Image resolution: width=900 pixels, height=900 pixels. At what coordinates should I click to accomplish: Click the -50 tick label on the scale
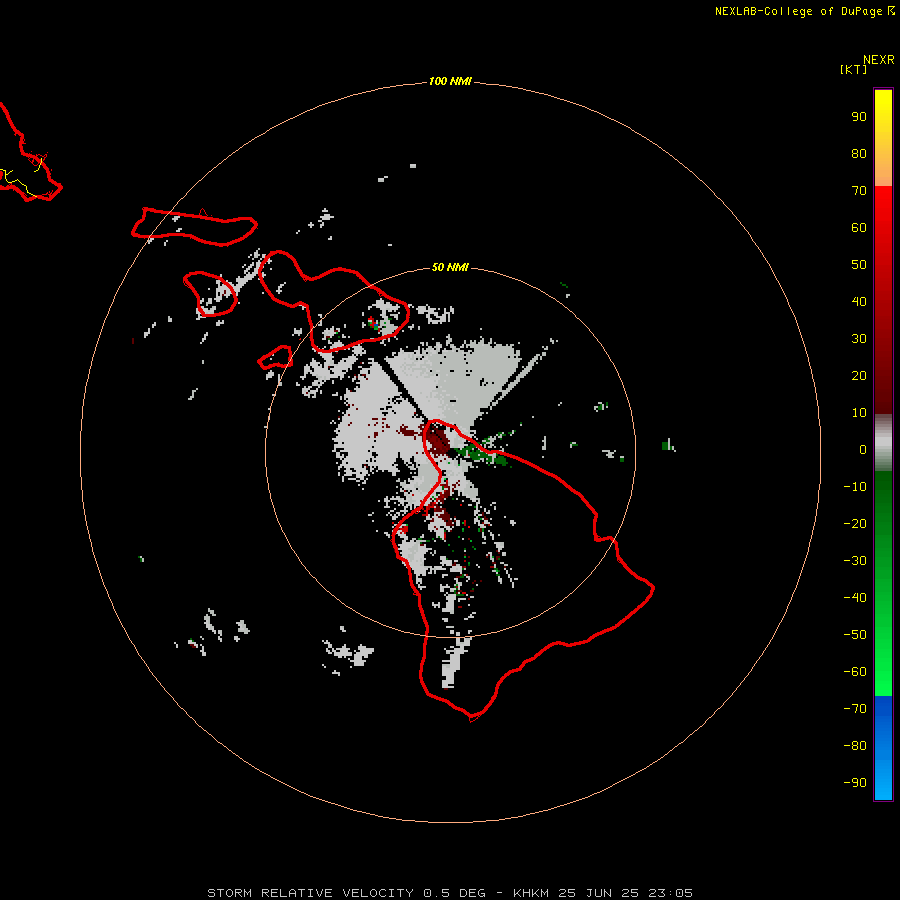click(855, 635)
